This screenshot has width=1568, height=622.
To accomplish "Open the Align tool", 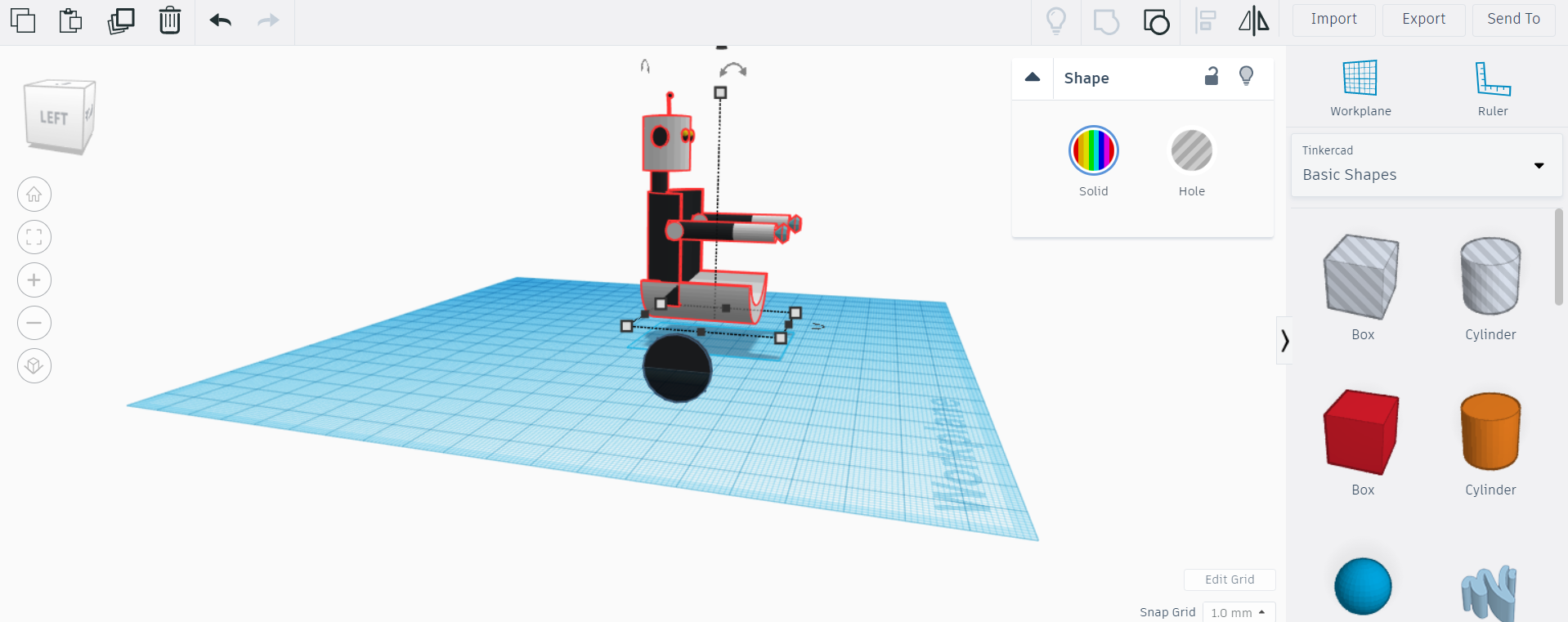I will point(1205,21).
